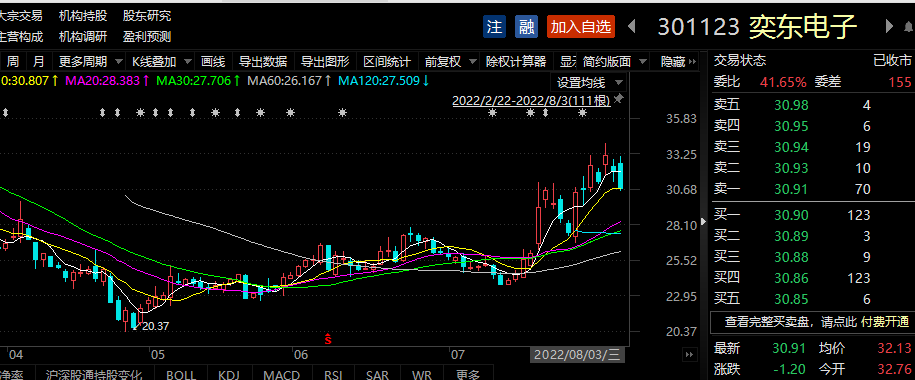Image resolution: width=915 pixels, height=380 pixels.
Task: Click the 卖三 row at 30.94
Action: (812, 147)
